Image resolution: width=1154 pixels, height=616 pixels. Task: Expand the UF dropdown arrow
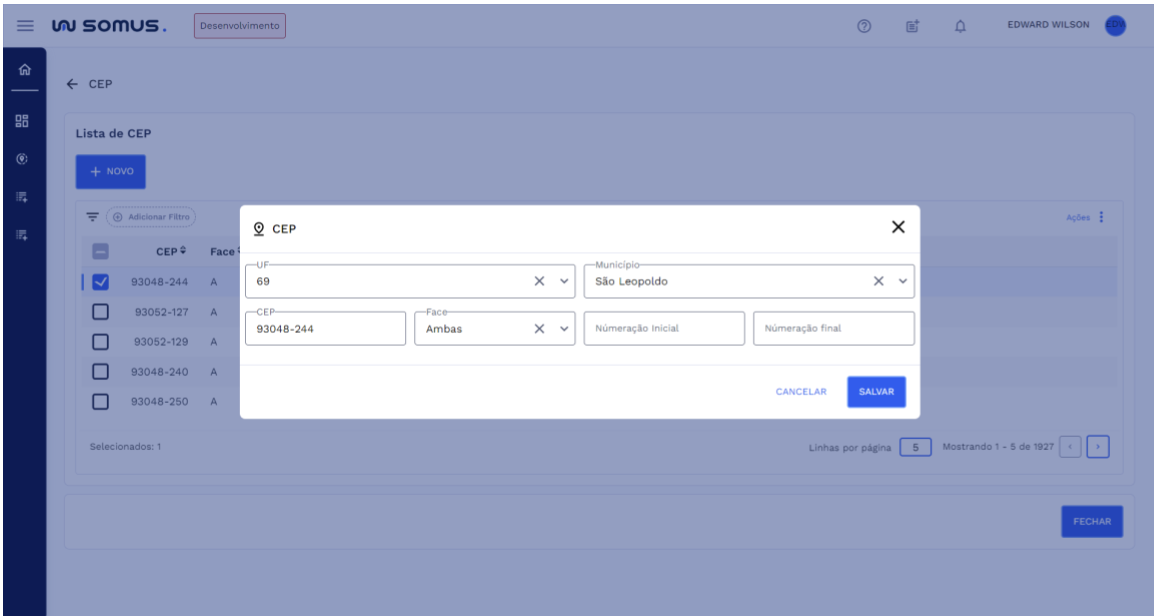tap(561, 281)
